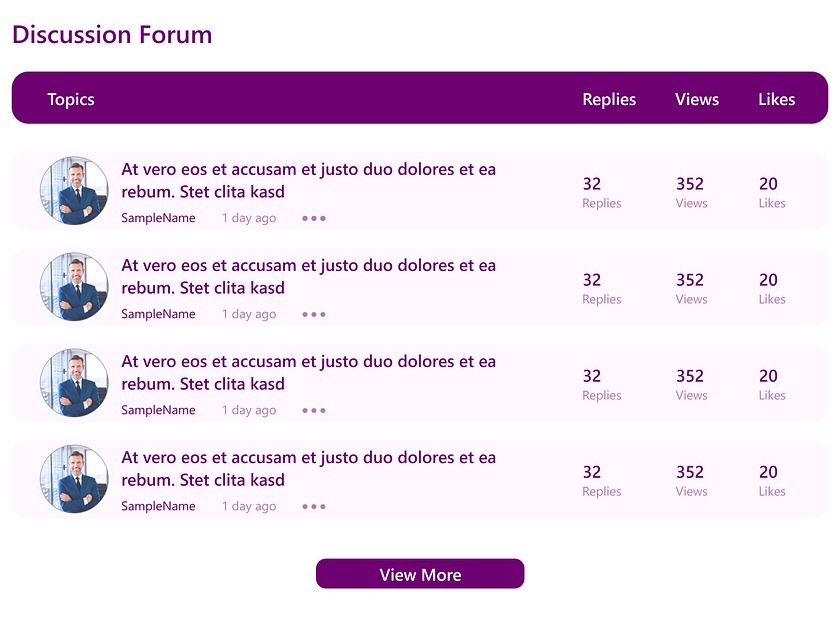Viewport: 840px width, 630px height.
Task: Click the View More button
Action: [x=420, y=574]
